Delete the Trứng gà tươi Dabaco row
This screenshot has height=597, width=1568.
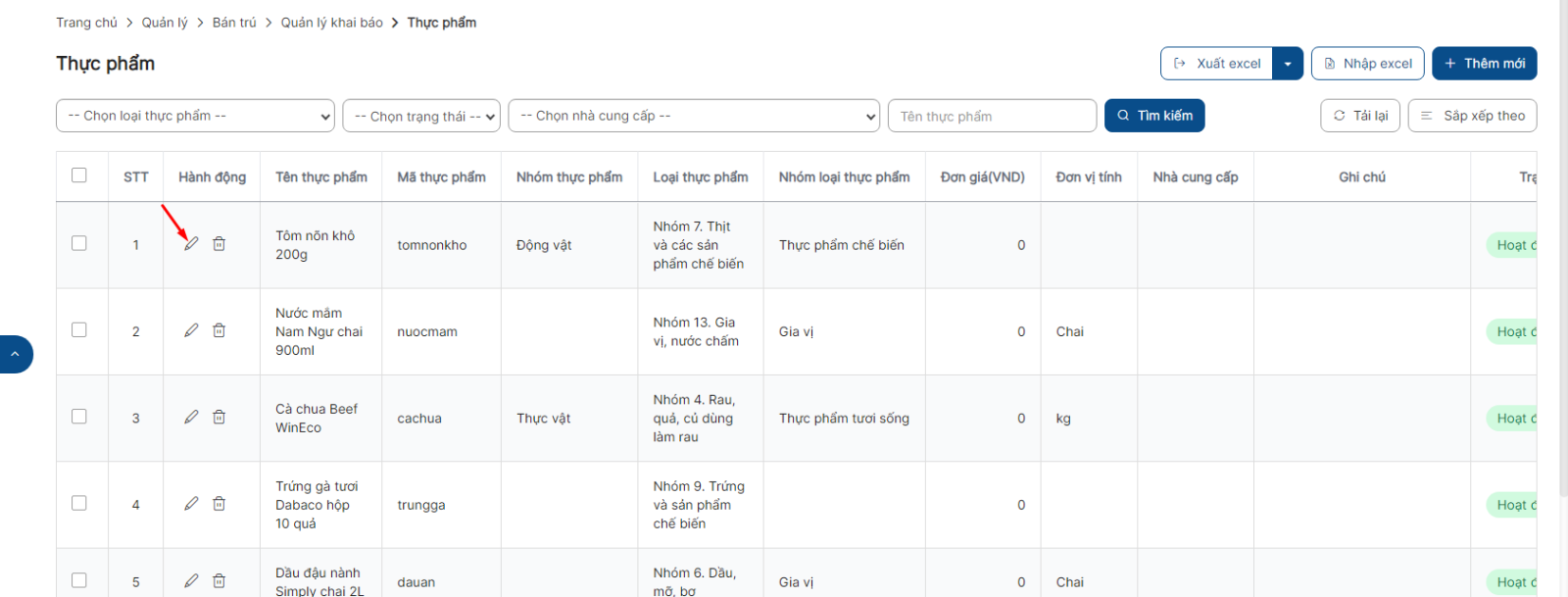pos(220,503)
